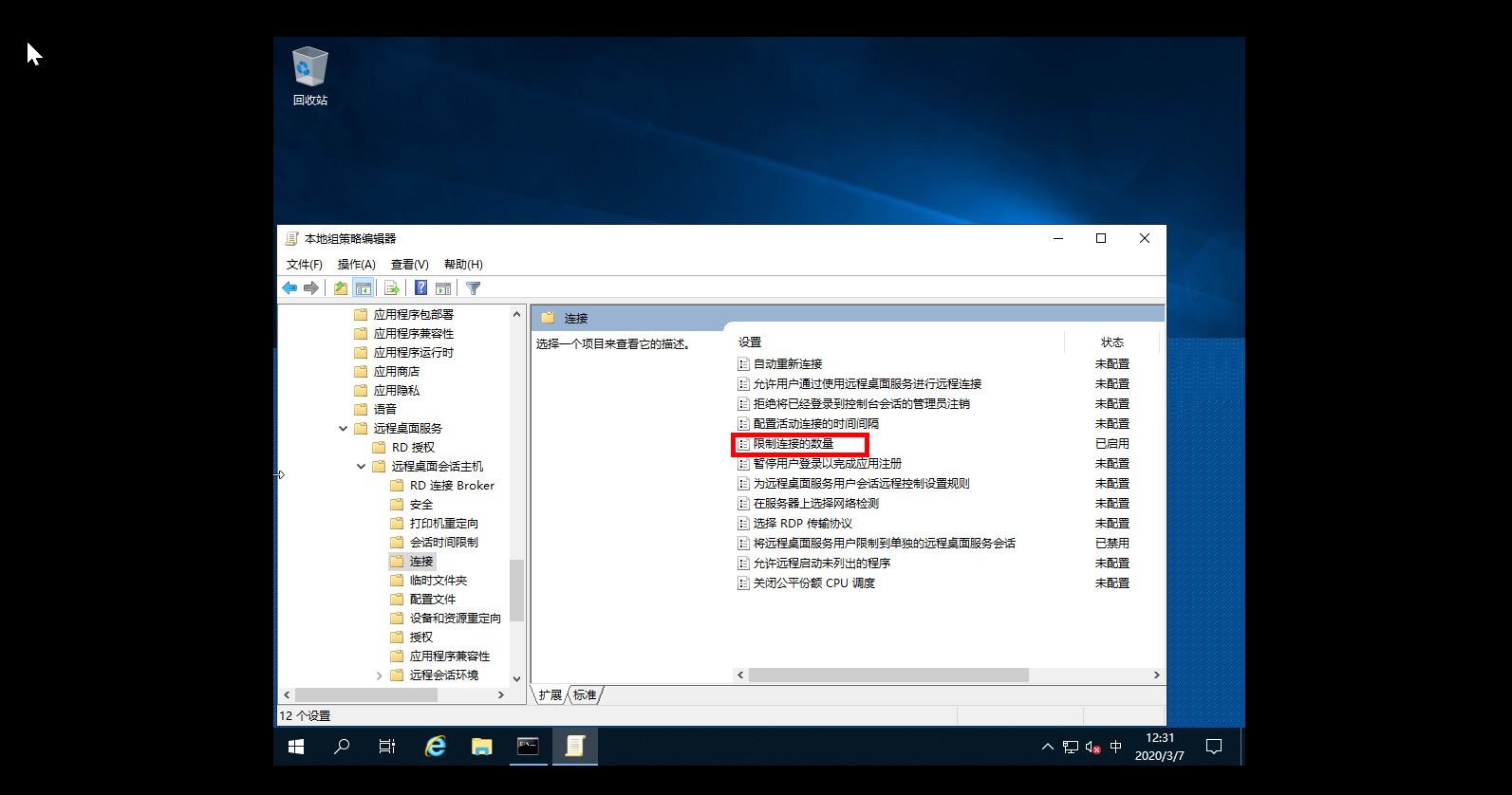
Task: Click the Back arrow in the toolbar
Action: click(x=289, y=288)
